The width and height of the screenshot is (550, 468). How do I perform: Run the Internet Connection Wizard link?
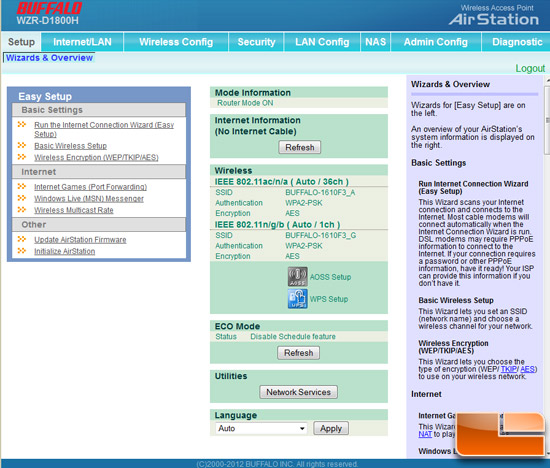pyautogui.click(x=104, y=129)
